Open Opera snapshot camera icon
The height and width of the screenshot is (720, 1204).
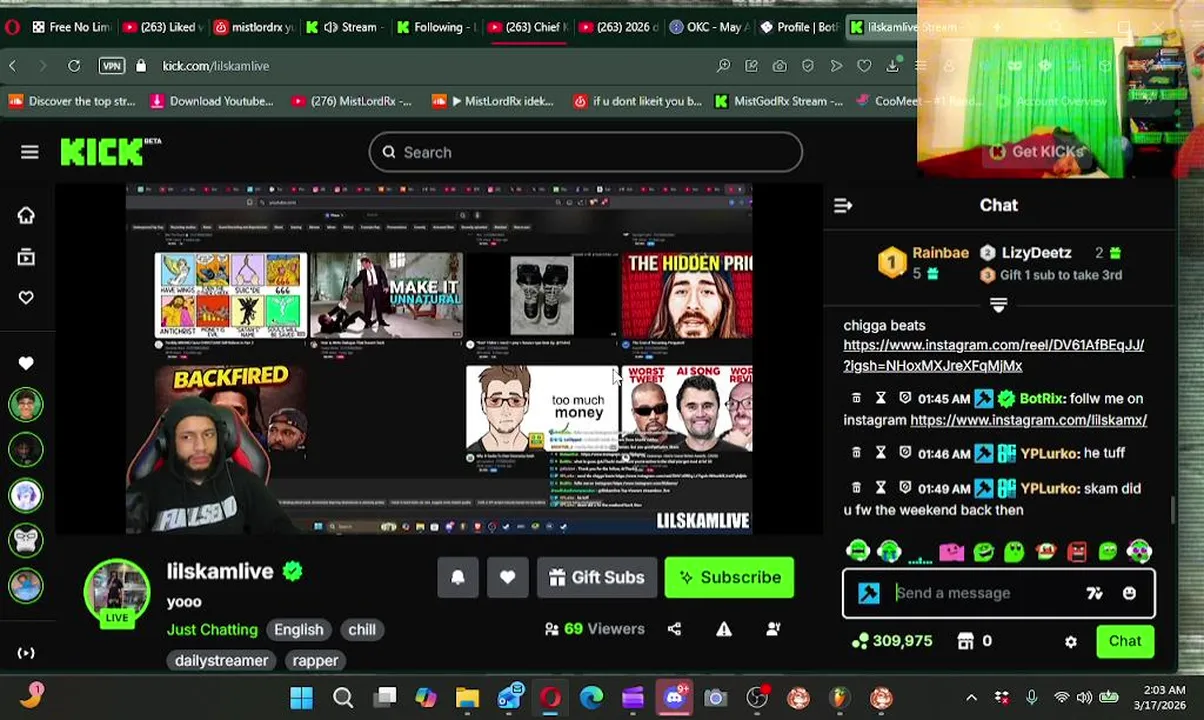coord(779,66)
